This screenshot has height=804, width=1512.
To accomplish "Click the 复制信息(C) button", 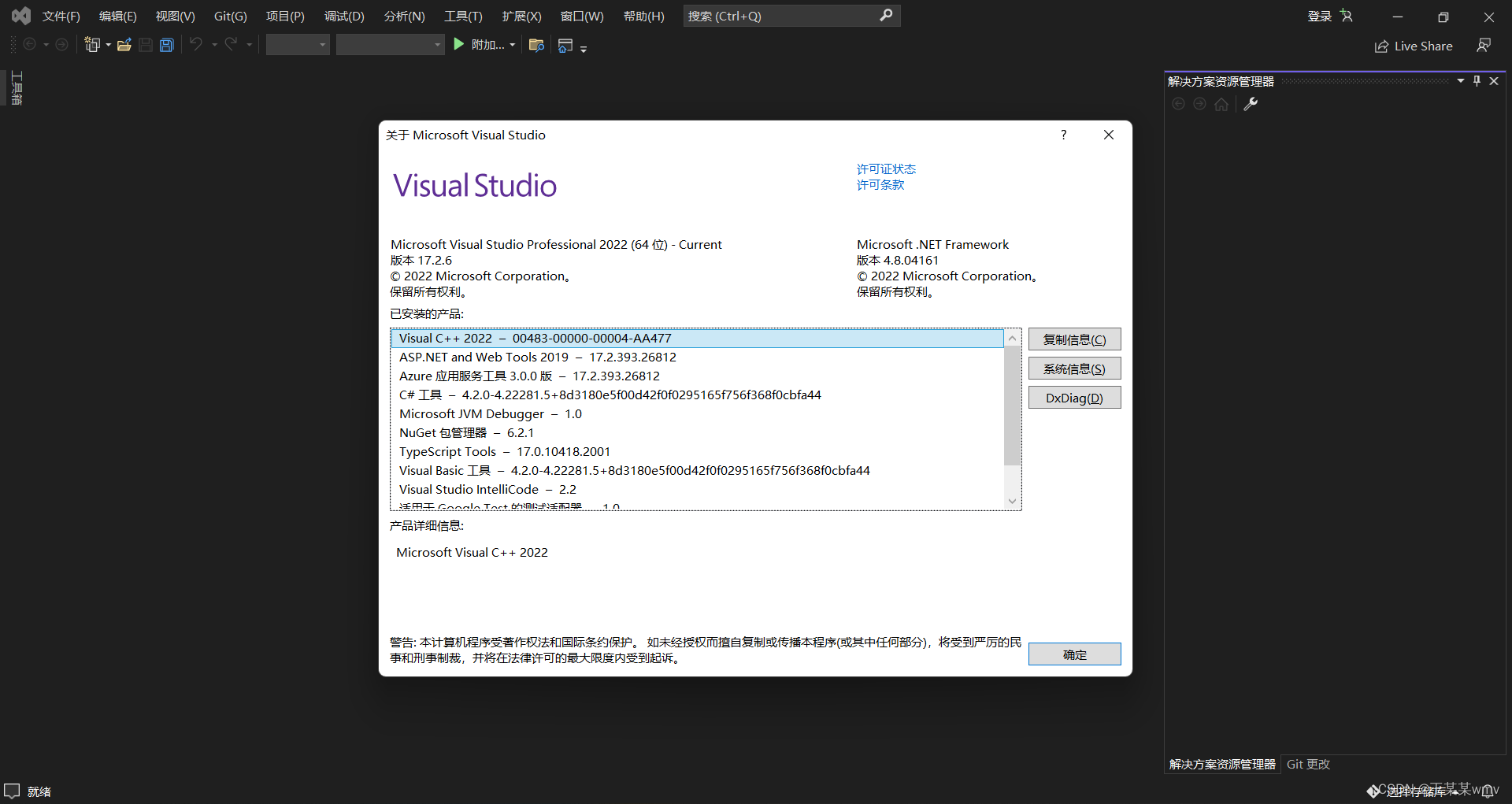I will (1074, 339).
